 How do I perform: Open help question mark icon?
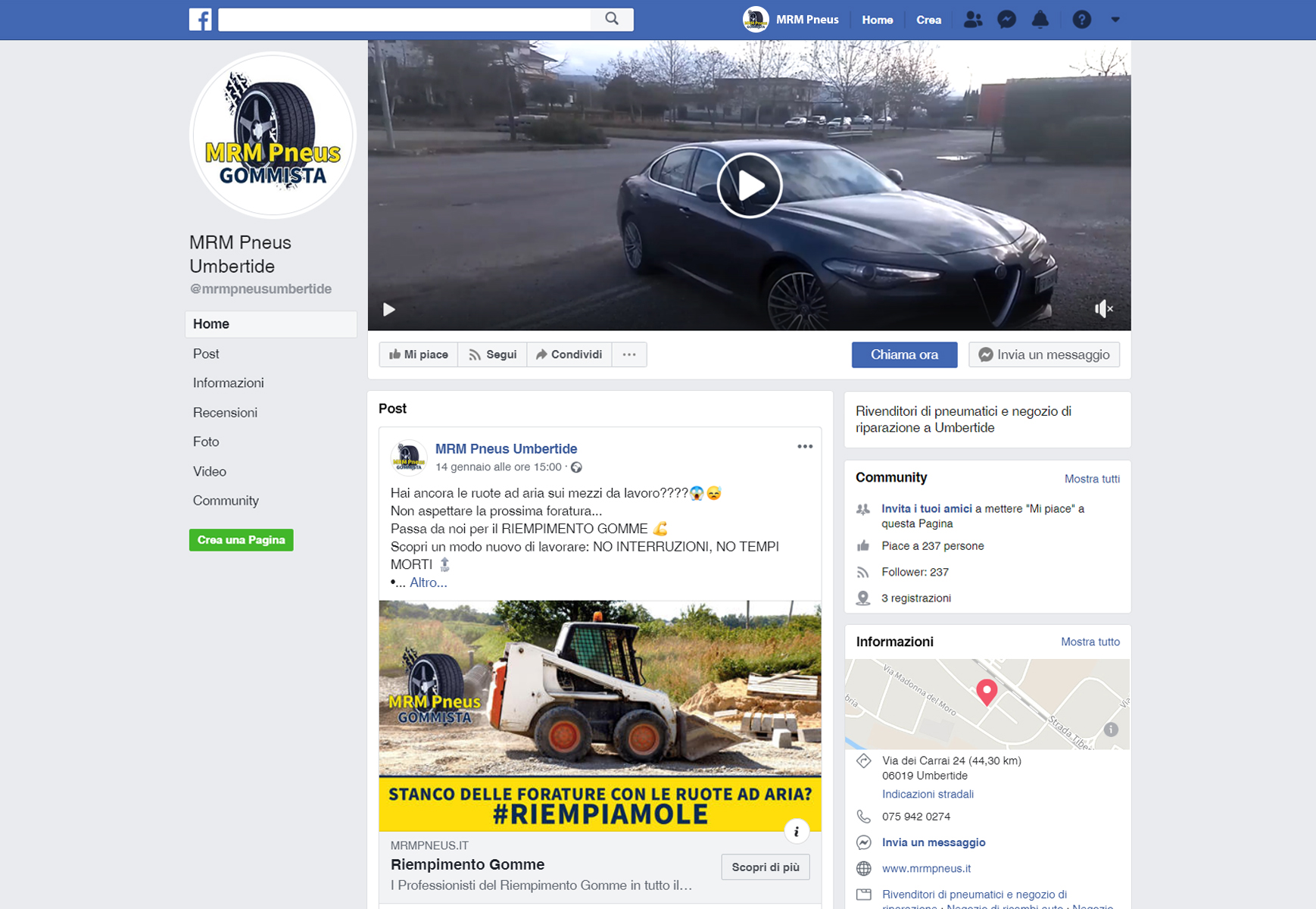pos(1081,20)
